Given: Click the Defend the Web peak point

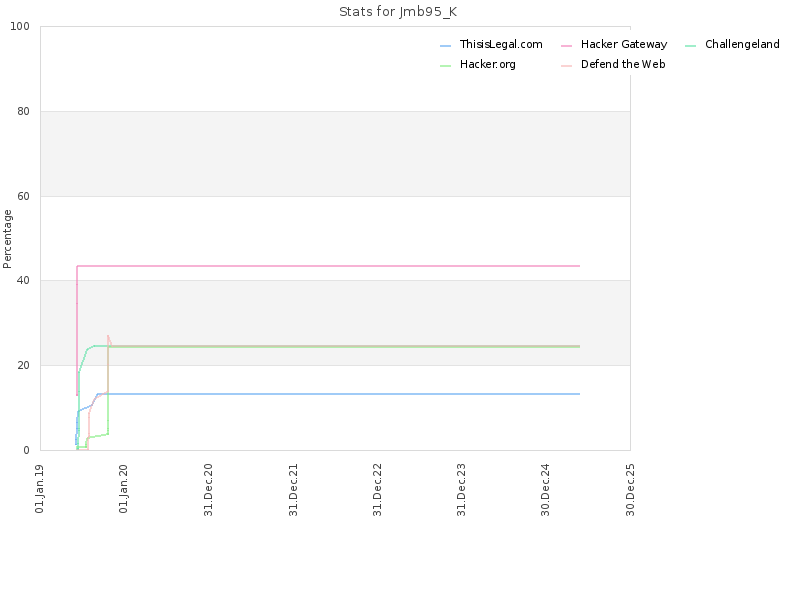Looking at the screenshot, I should (108, 336).
